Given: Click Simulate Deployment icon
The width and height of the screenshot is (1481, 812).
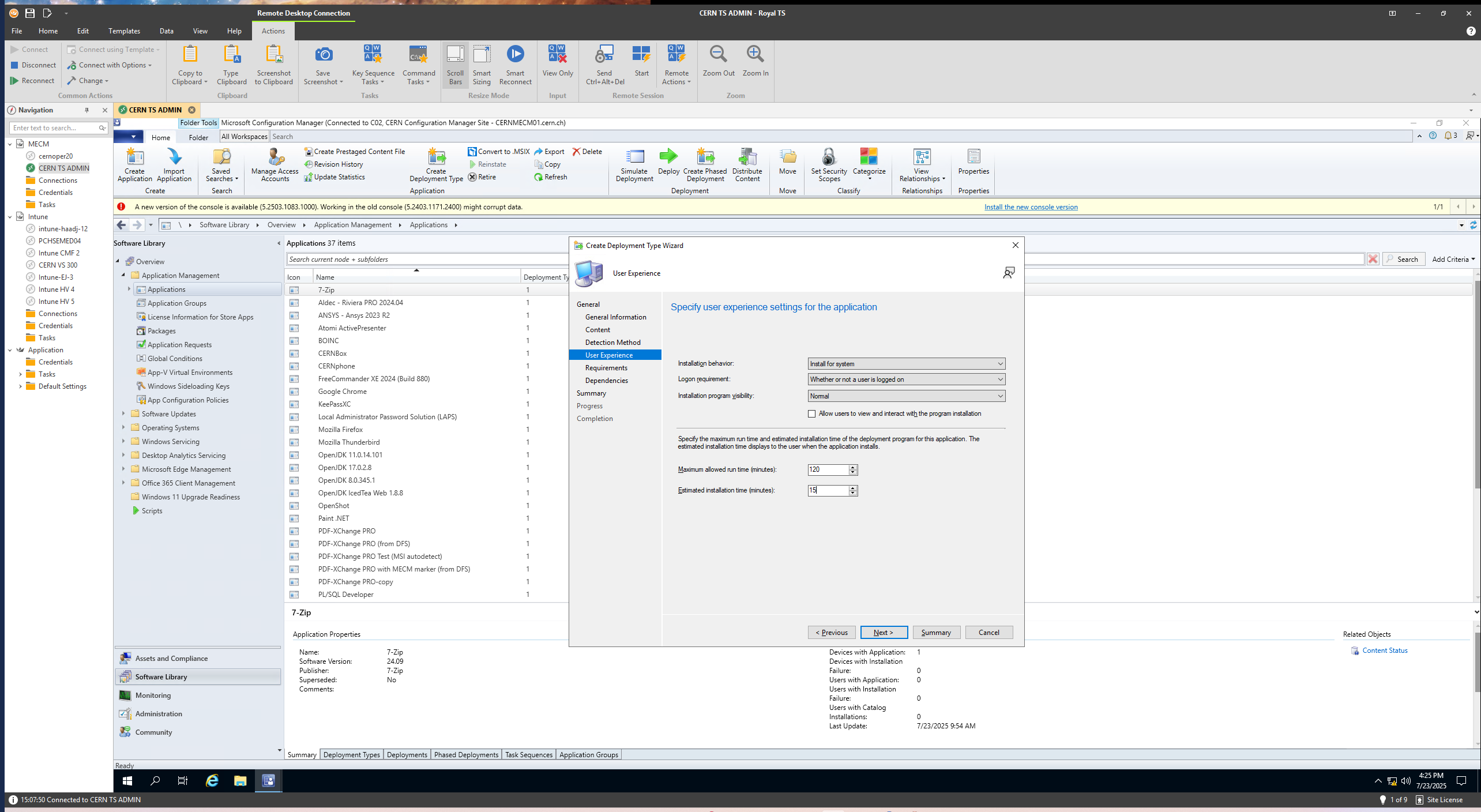Looking at the screenshot, I should [634, 165].
